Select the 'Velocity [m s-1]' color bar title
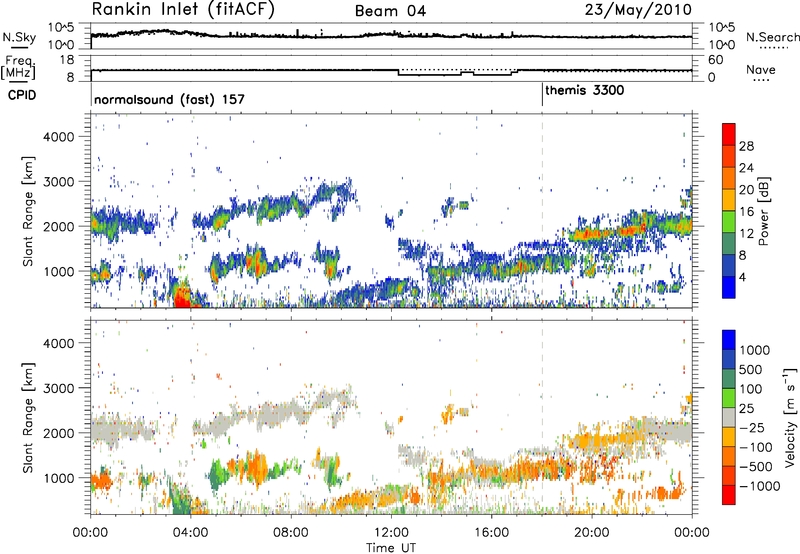The width and height of the screenshot is (800, 554). [x=790, y=417]
